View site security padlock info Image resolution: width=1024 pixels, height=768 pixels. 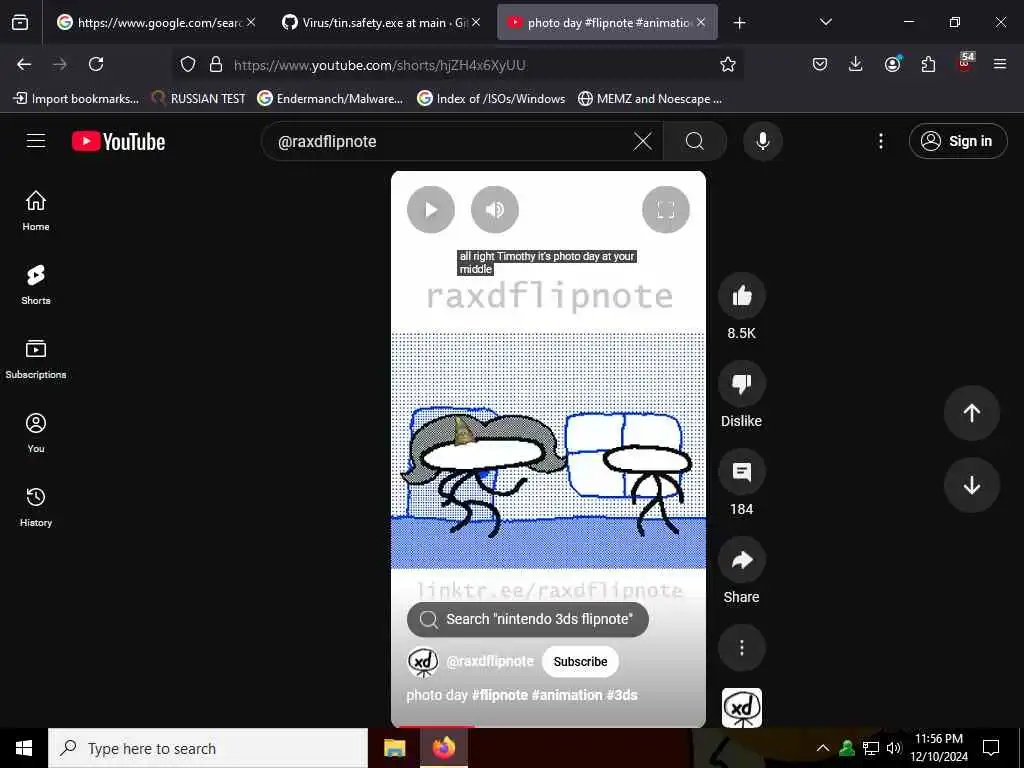point(216,64)
